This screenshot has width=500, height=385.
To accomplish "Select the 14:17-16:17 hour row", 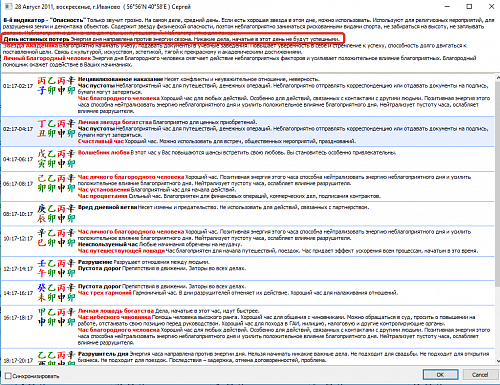I will 248,293.
